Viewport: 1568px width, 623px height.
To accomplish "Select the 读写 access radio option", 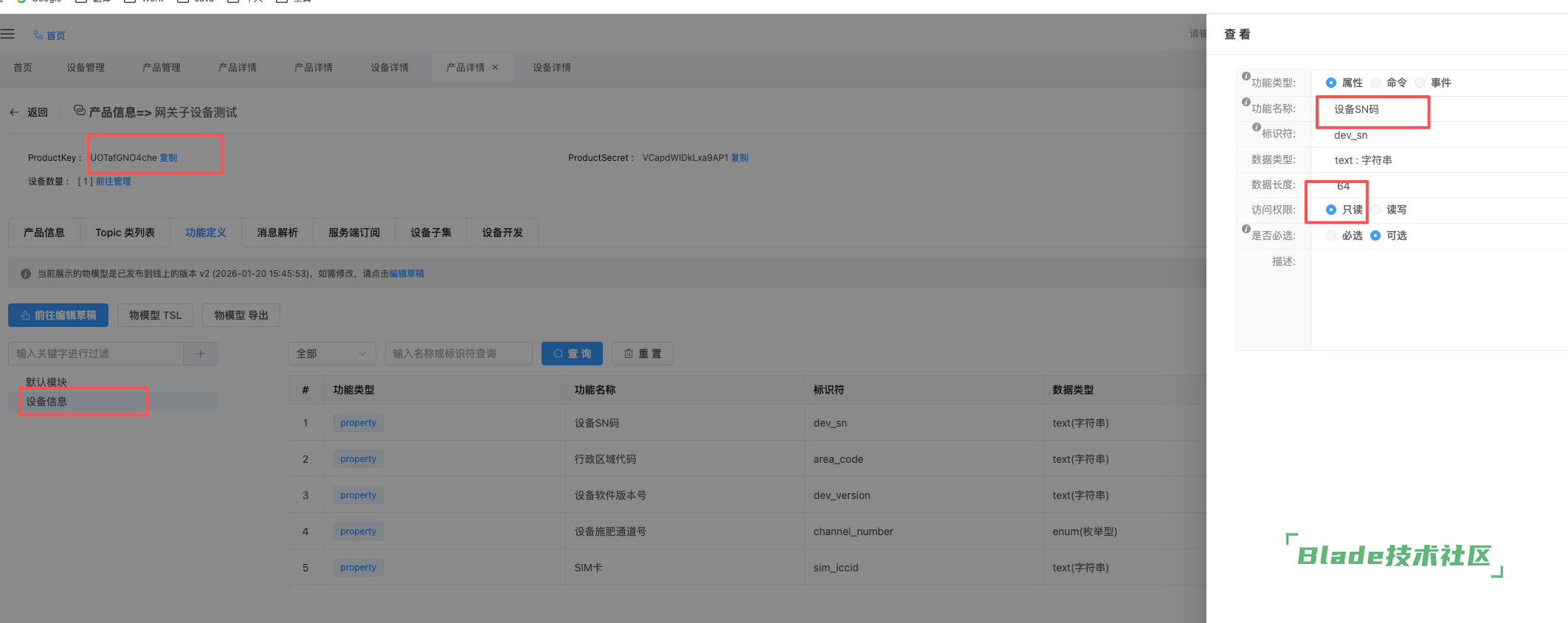I will [x=1376, y=210].
